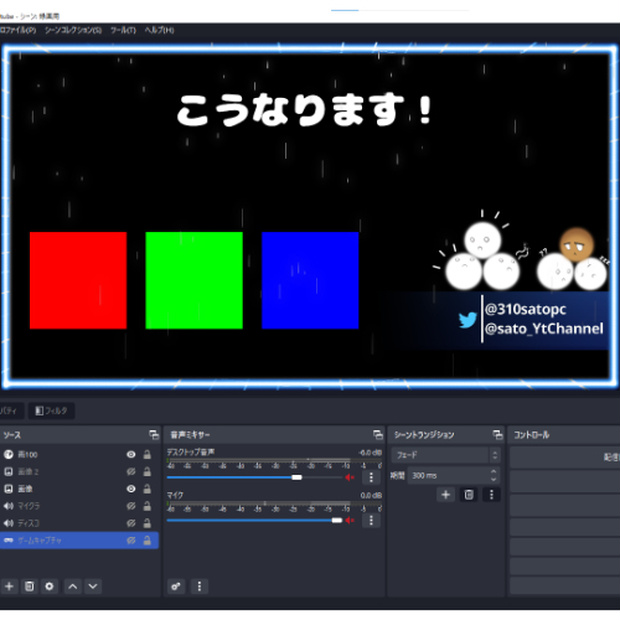This screenshot has width=620, height=620.
Task: Show the 画像 2 source via eye icon
Action: [x=131, y=472]
